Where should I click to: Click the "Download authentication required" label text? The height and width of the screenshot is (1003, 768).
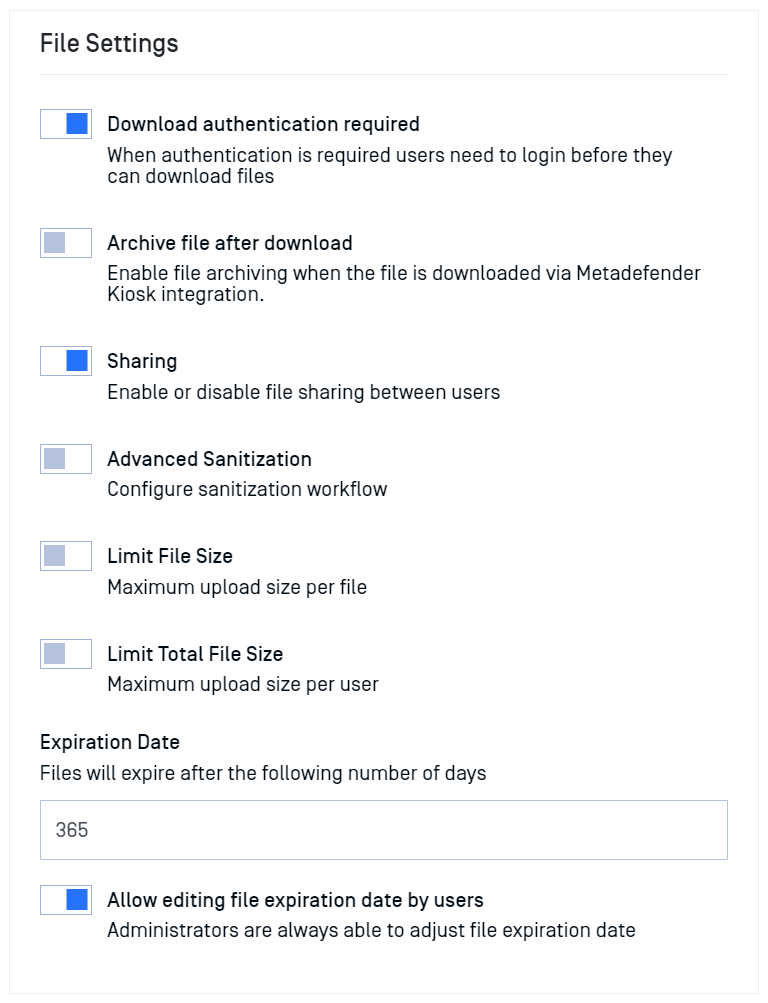[263, 125]
